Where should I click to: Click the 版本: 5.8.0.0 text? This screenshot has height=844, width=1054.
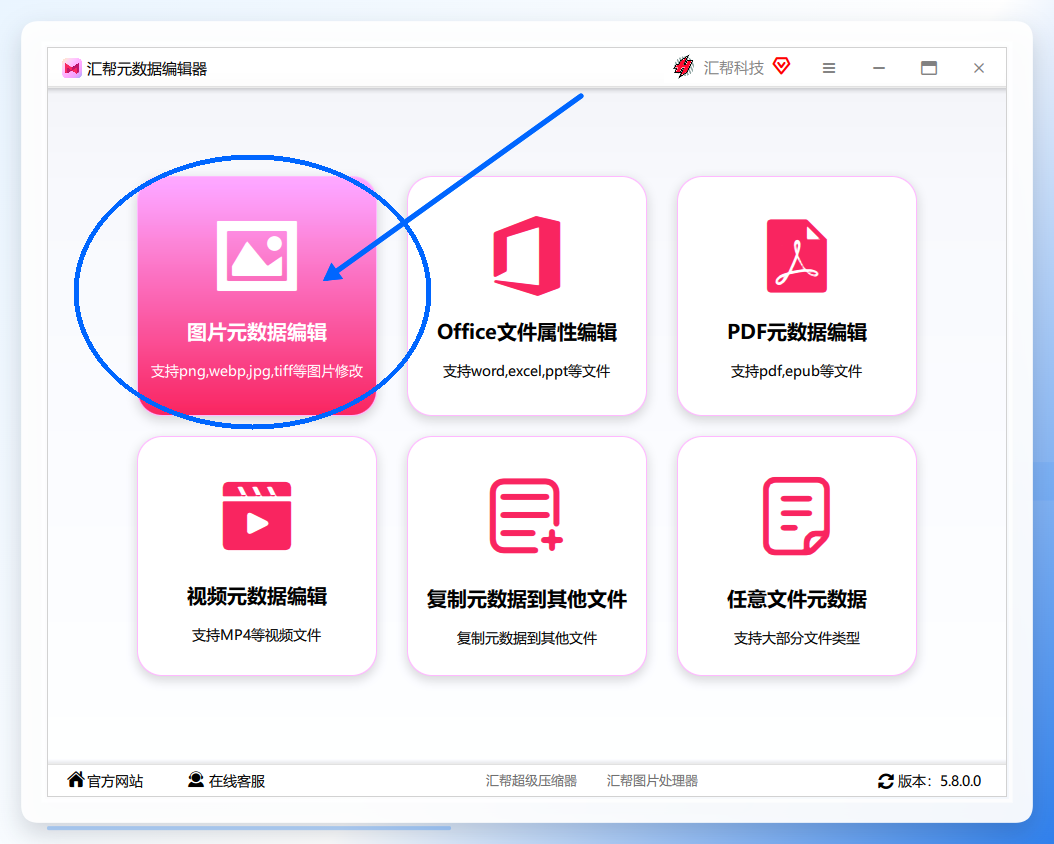point(939,781)
